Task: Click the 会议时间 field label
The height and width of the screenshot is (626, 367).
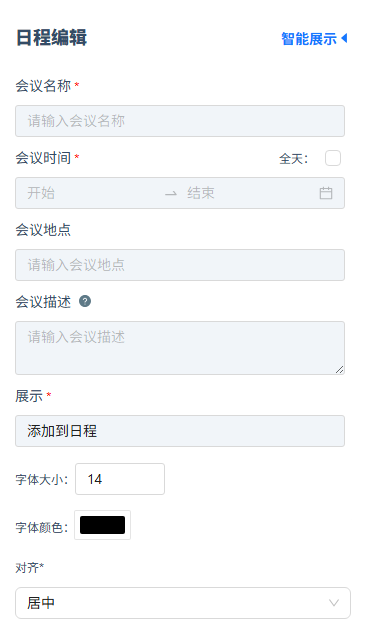Action: click(x=43, y=158)
